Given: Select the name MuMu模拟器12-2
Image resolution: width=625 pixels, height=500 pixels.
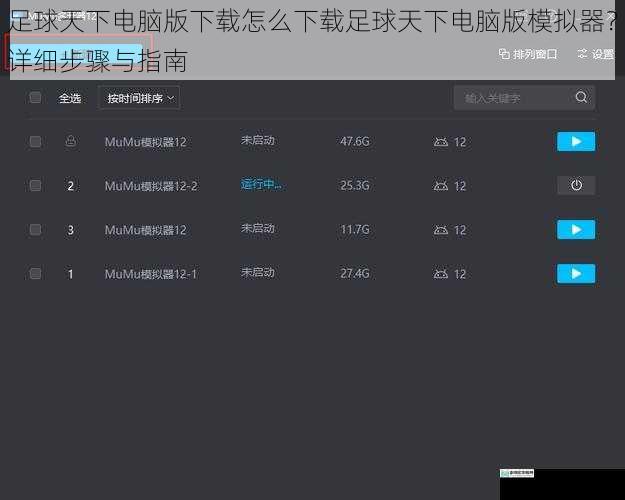Looking at the screenshot, I should [x=151, y=186].
